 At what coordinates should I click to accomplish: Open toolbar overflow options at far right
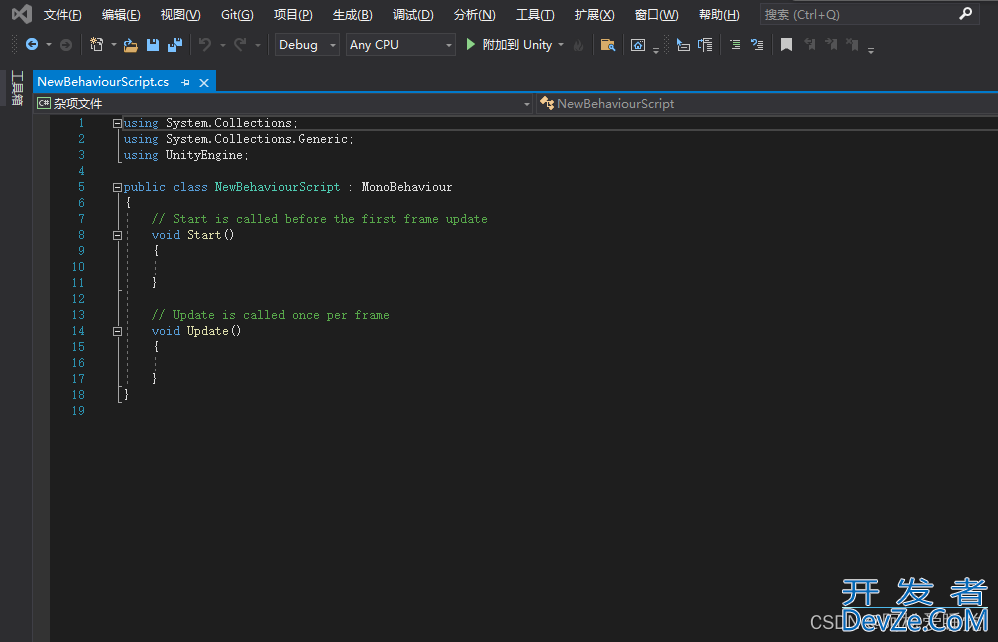coord(871,50)
